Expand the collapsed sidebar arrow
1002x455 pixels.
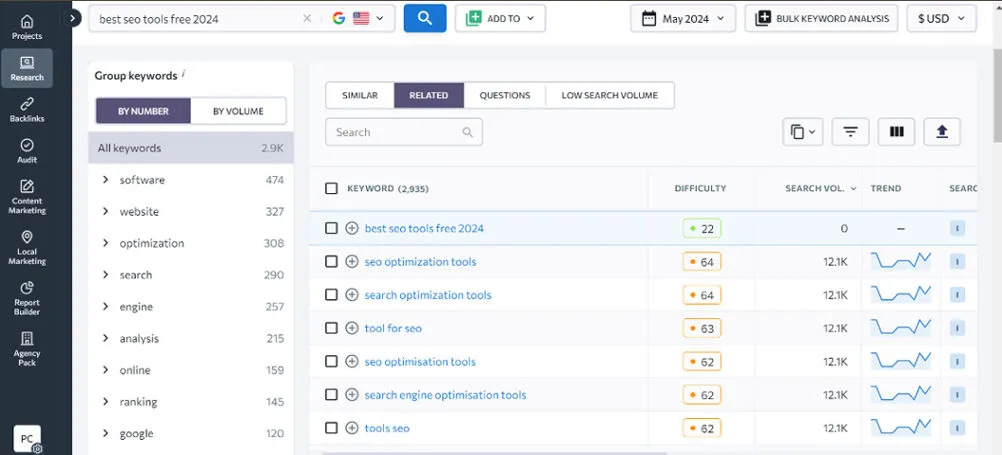(73, 18)
